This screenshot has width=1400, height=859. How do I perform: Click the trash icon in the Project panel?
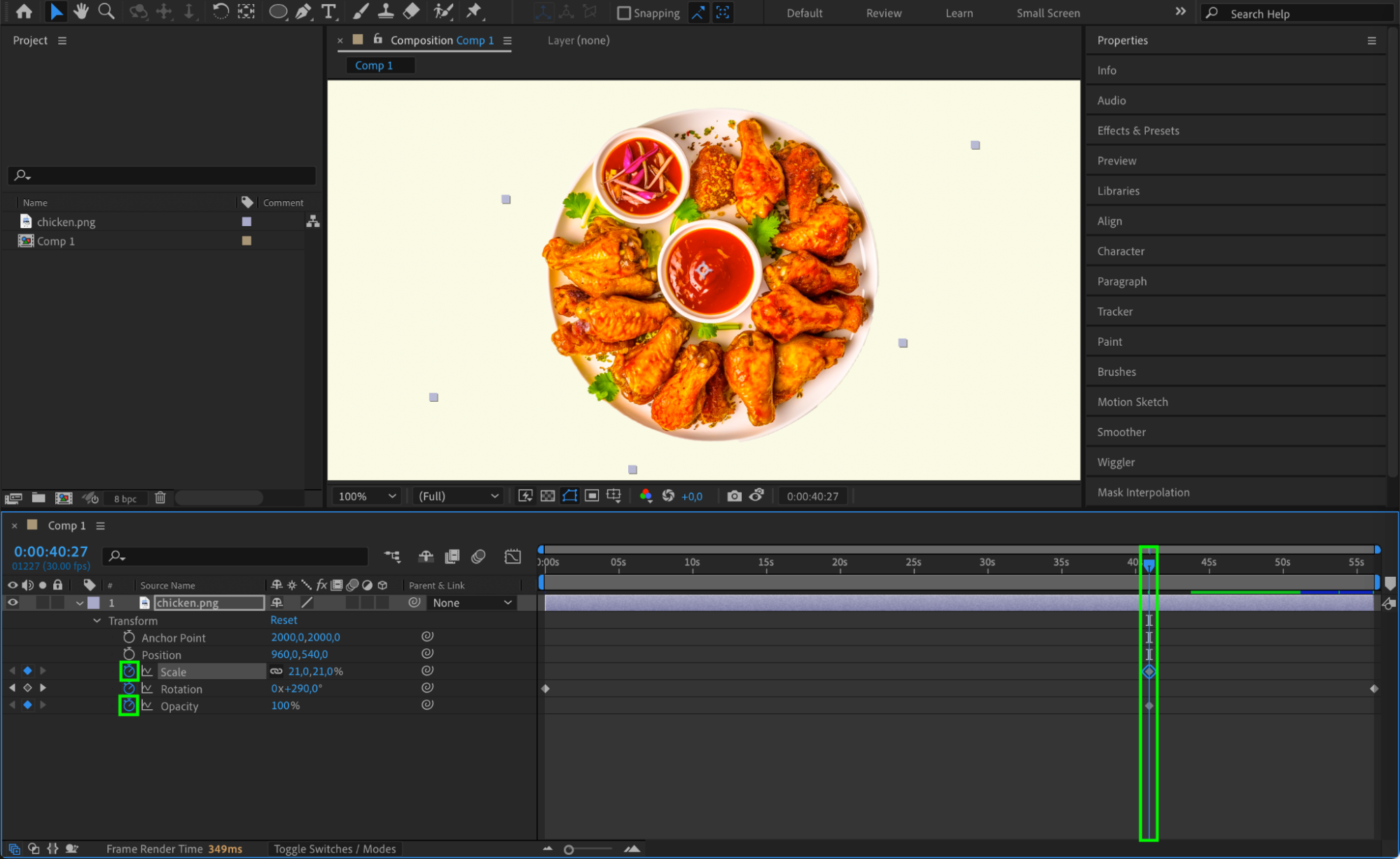point(160,498)
